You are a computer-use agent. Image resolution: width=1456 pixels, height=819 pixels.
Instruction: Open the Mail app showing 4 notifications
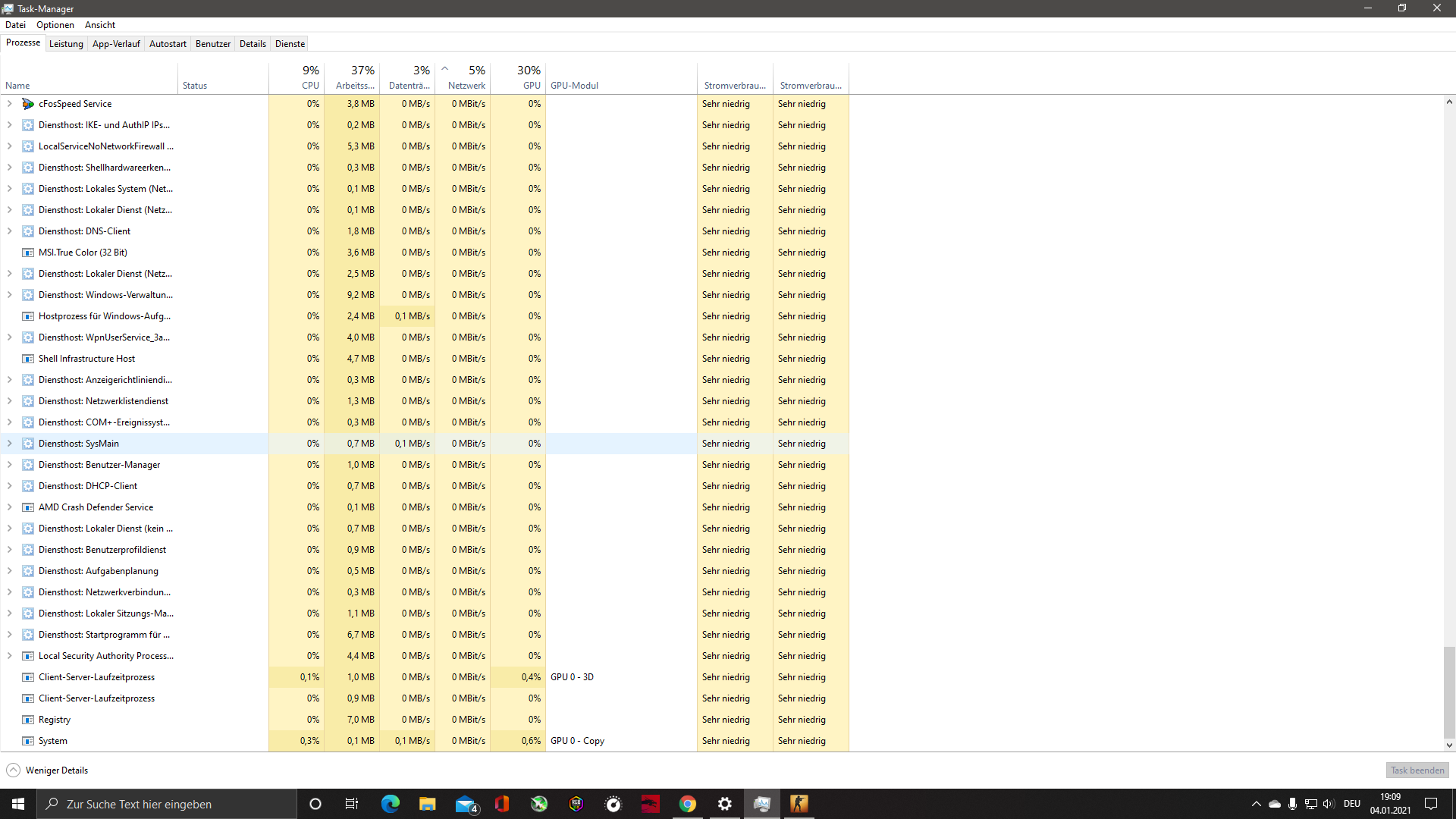coord(464,804)
